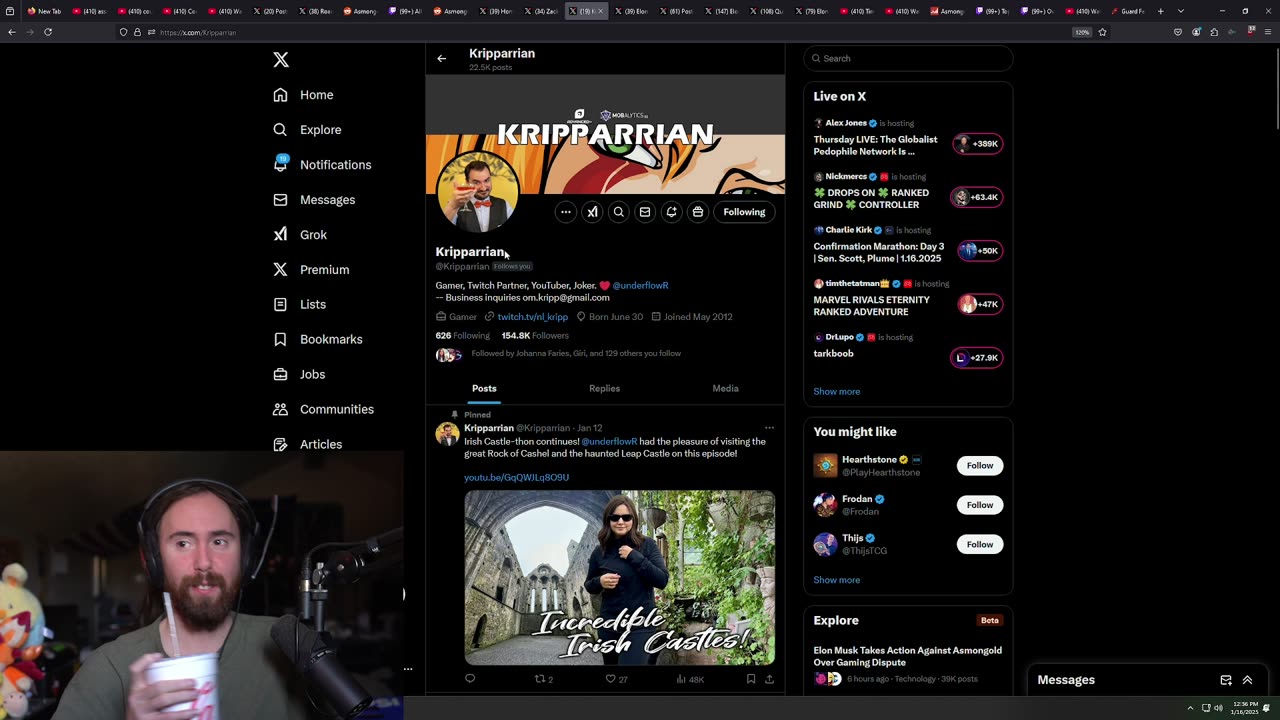Click the Grok icon on Kripparrian's profile
Viewport: 1280px width, 720px height.
592,212
